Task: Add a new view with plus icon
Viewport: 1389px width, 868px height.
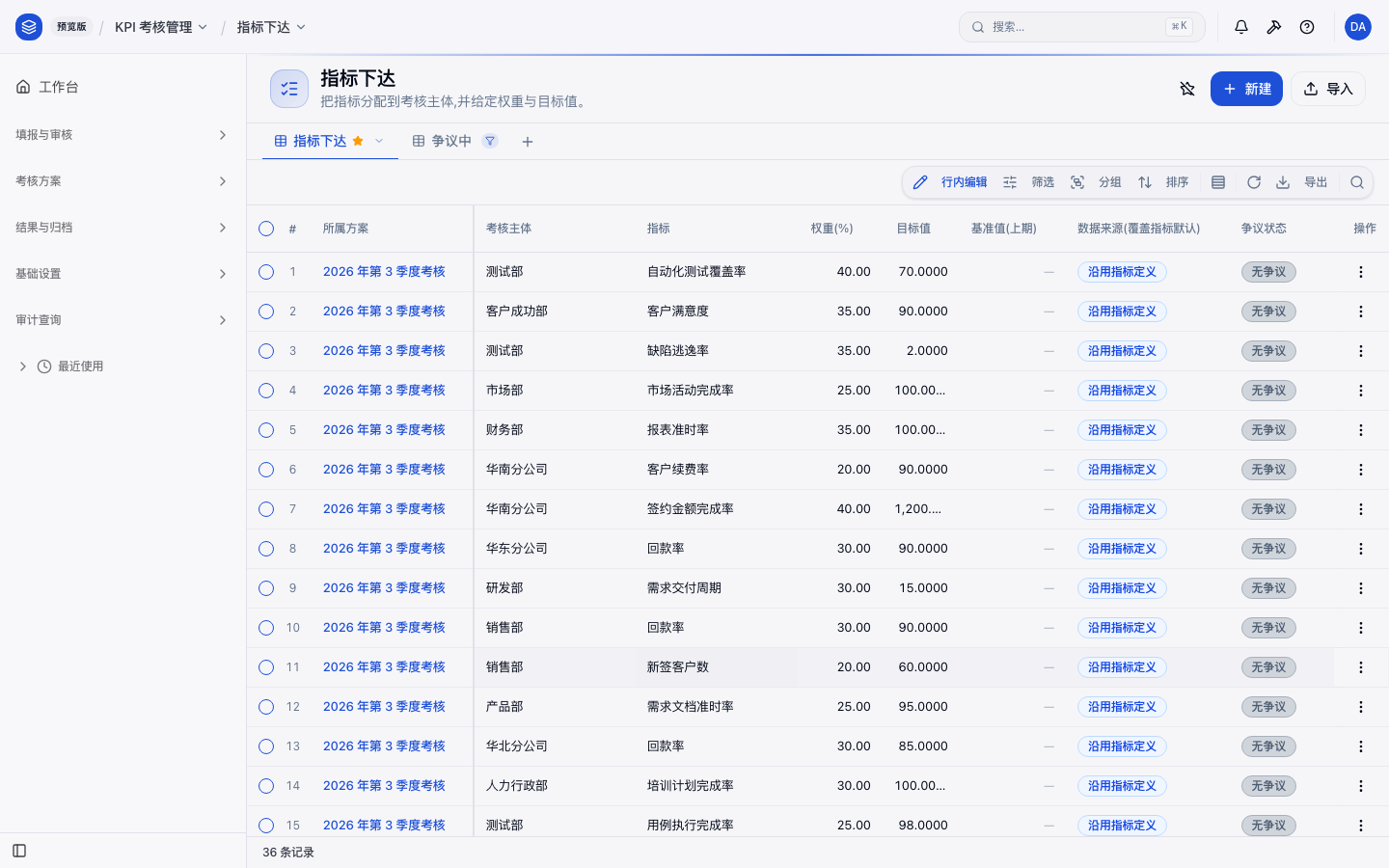Action: tap(528, 142)
